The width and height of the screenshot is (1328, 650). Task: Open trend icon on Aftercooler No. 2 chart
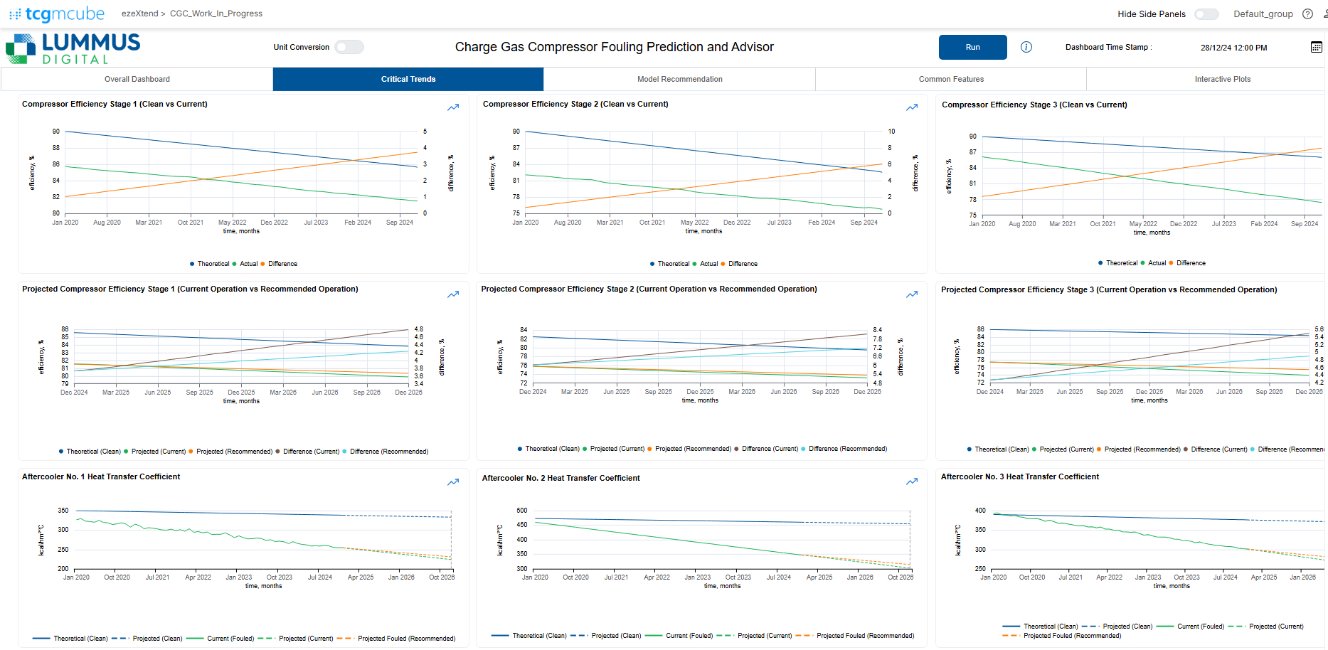(x=911, y=481)
